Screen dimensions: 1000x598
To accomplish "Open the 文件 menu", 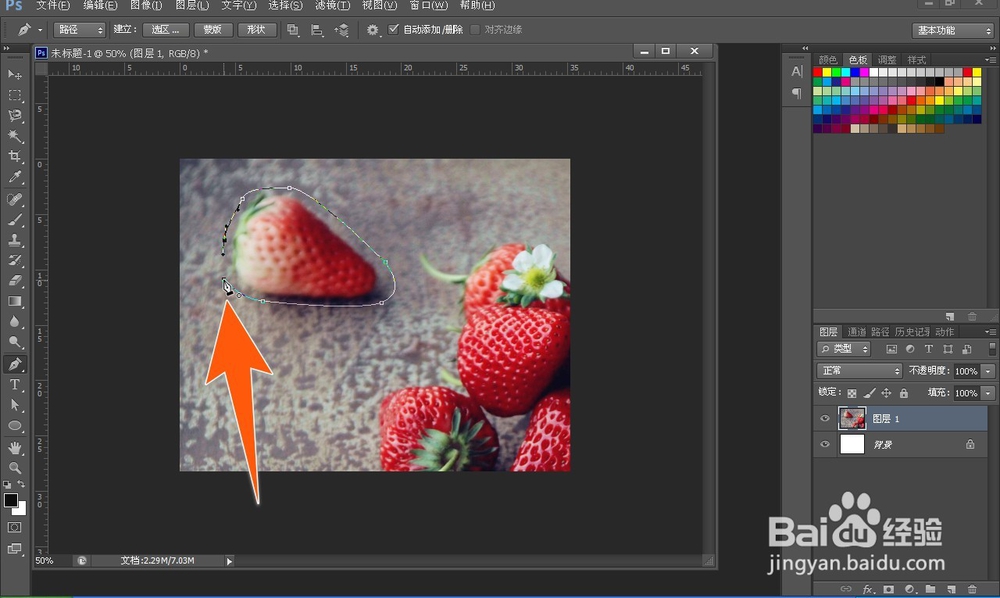I will coord(52,5).
